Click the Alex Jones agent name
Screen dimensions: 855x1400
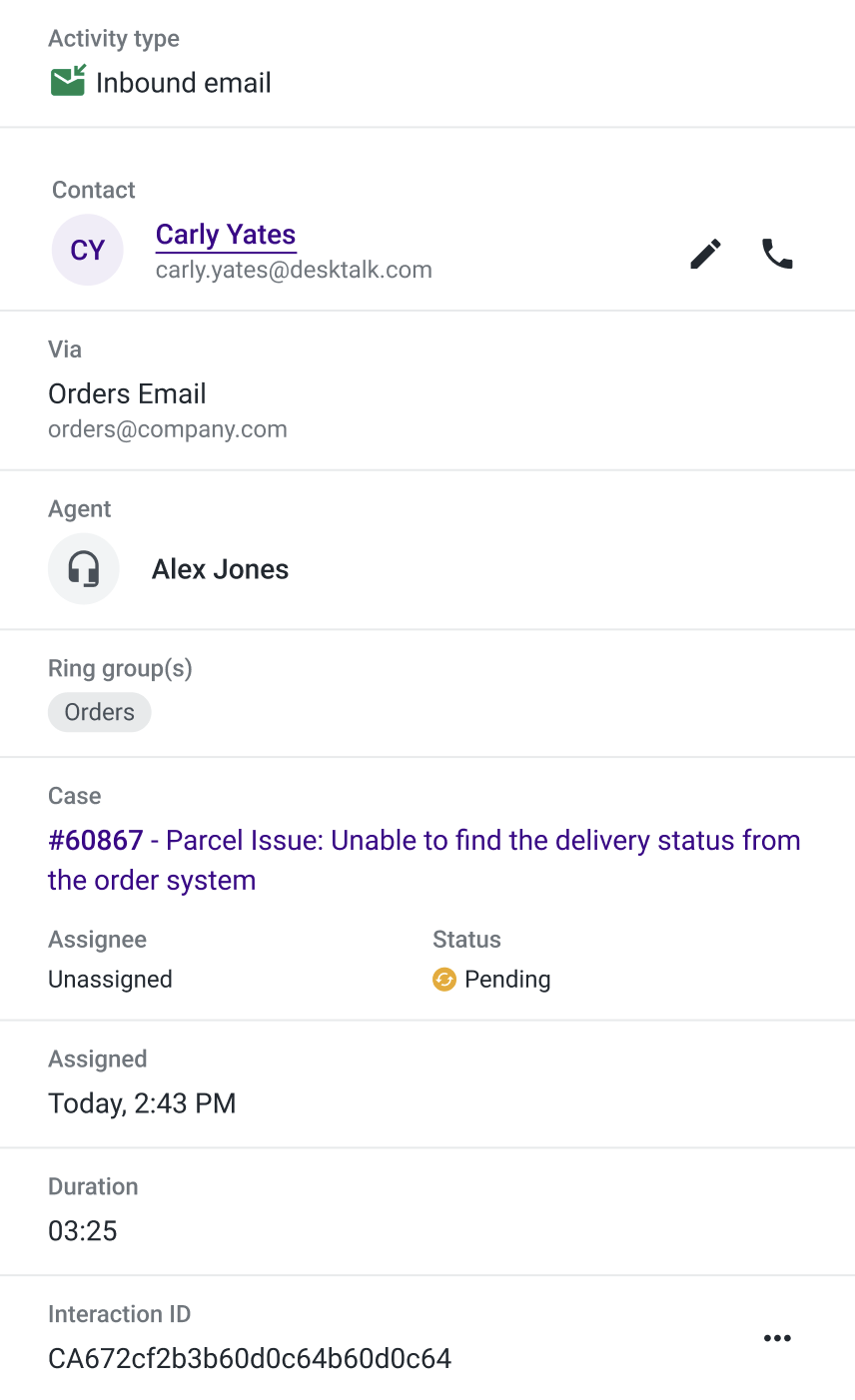pos(221,569)
